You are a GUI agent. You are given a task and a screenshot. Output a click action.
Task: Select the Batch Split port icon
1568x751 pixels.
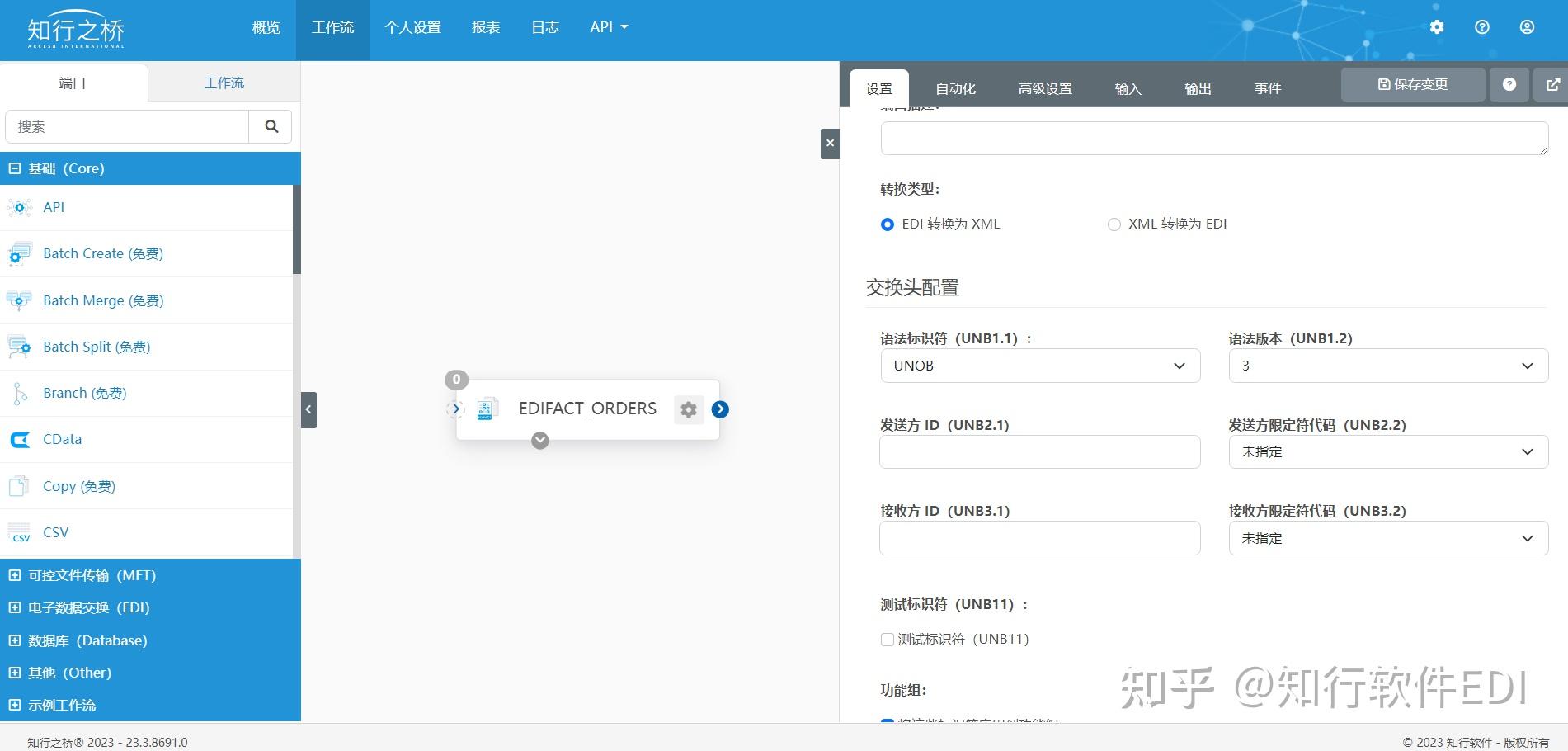tap(18, 347)
